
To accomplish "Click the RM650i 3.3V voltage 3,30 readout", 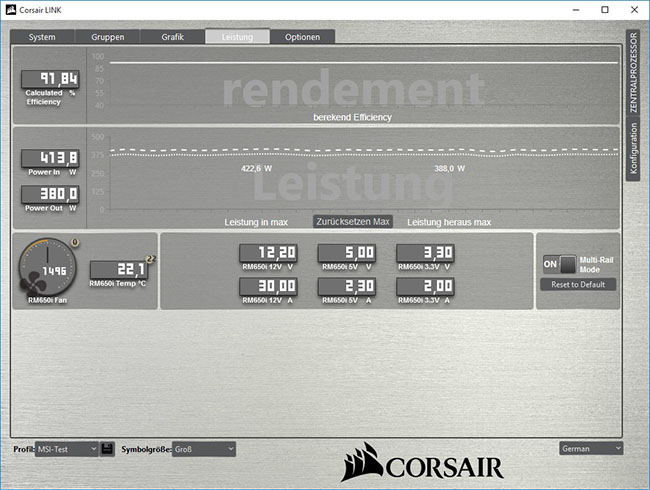I will pos(425,253).
